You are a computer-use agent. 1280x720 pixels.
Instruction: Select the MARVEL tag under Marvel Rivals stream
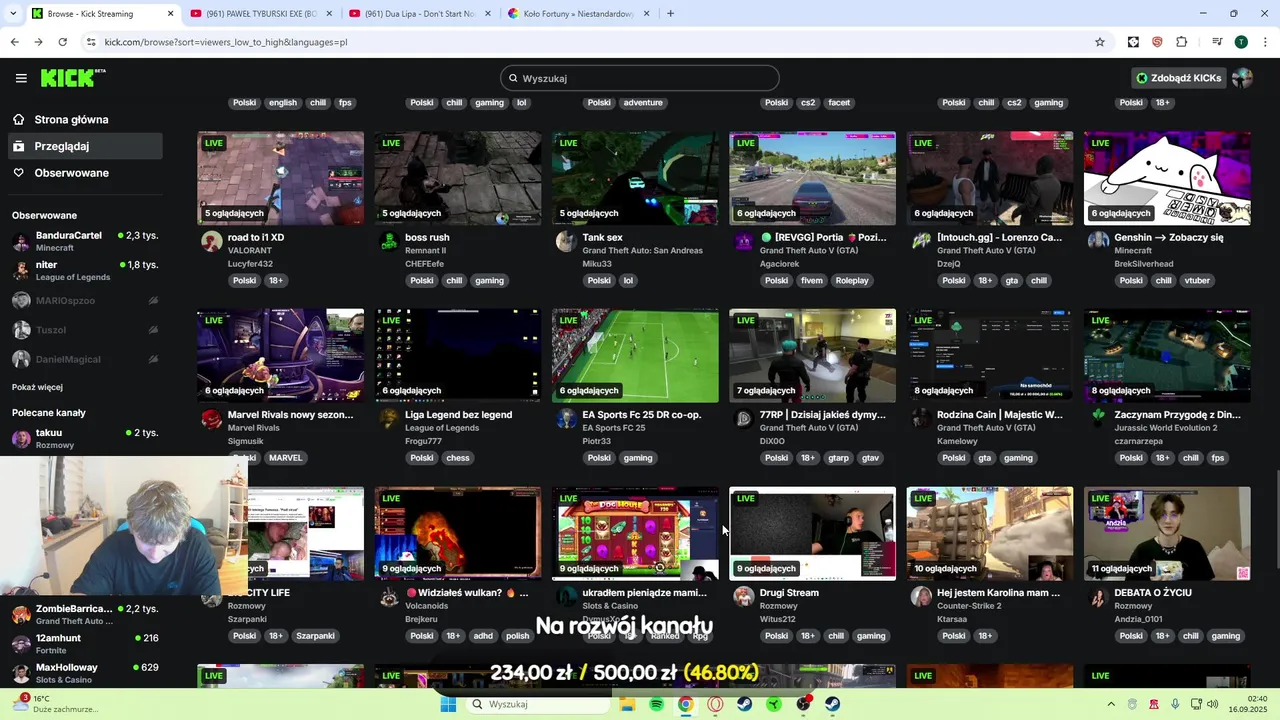click(285, 458)
